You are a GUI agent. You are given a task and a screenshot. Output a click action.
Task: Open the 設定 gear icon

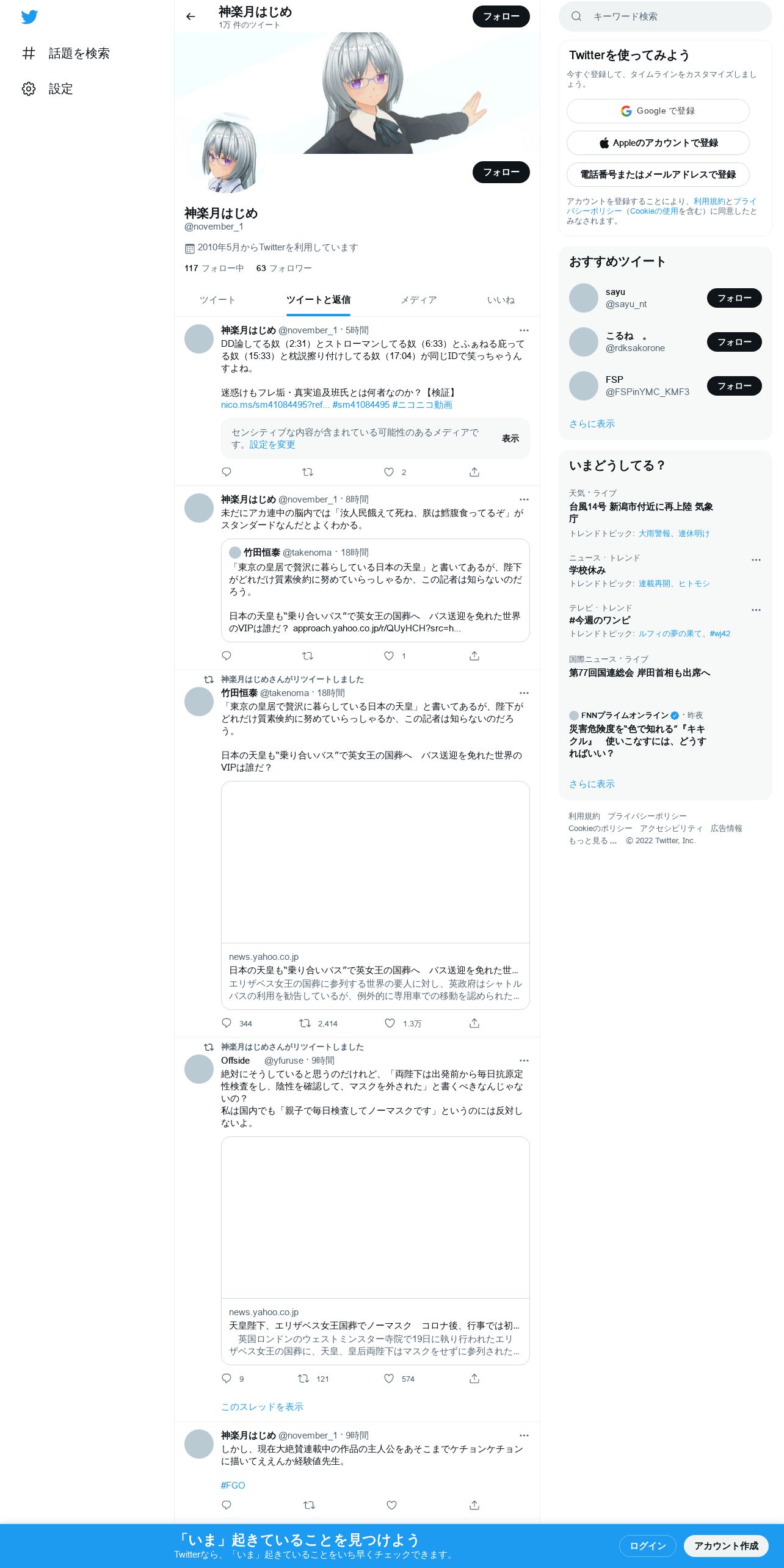(x=29, y=89)
